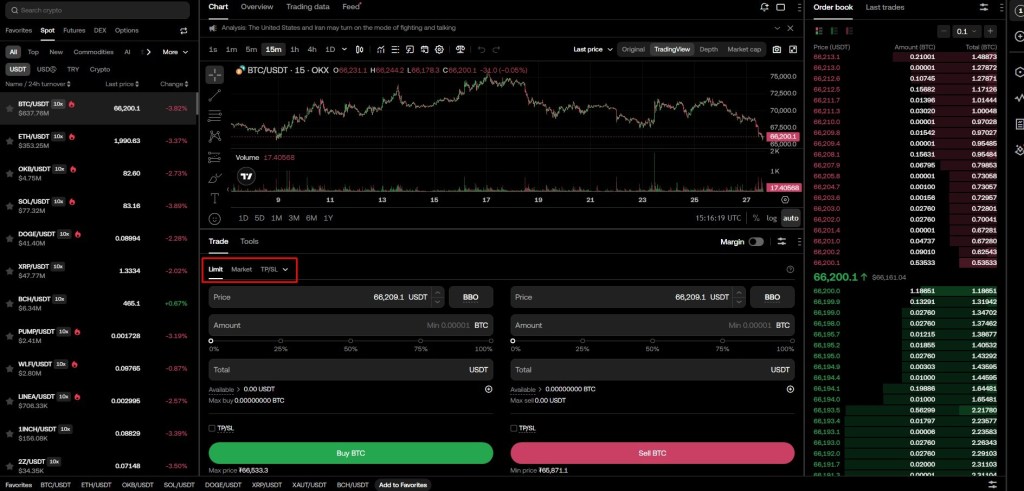The width and height of the screenshot is (1024, 491).
Task: Open the emoji sticker tool
Action: pyautogui.click(x=215, y=219)
